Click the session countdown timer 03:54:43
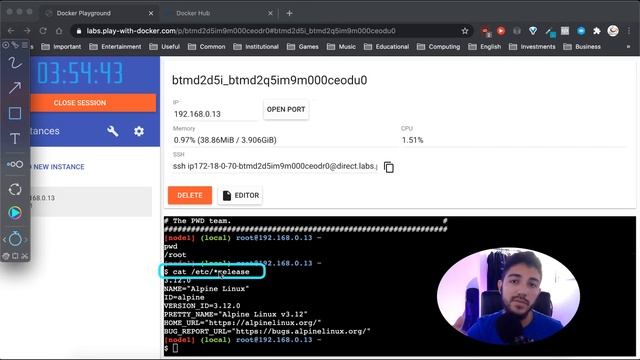The width and height of the screenshot is (640, 360). [80, 73]
